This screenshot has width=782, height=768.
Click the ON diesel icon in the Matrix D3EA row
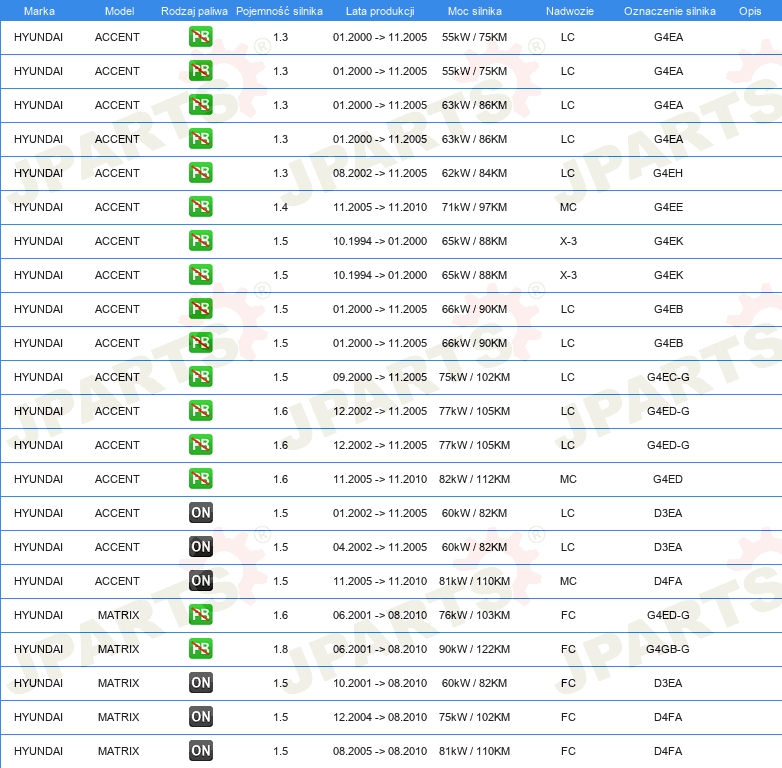coord(200,683)
